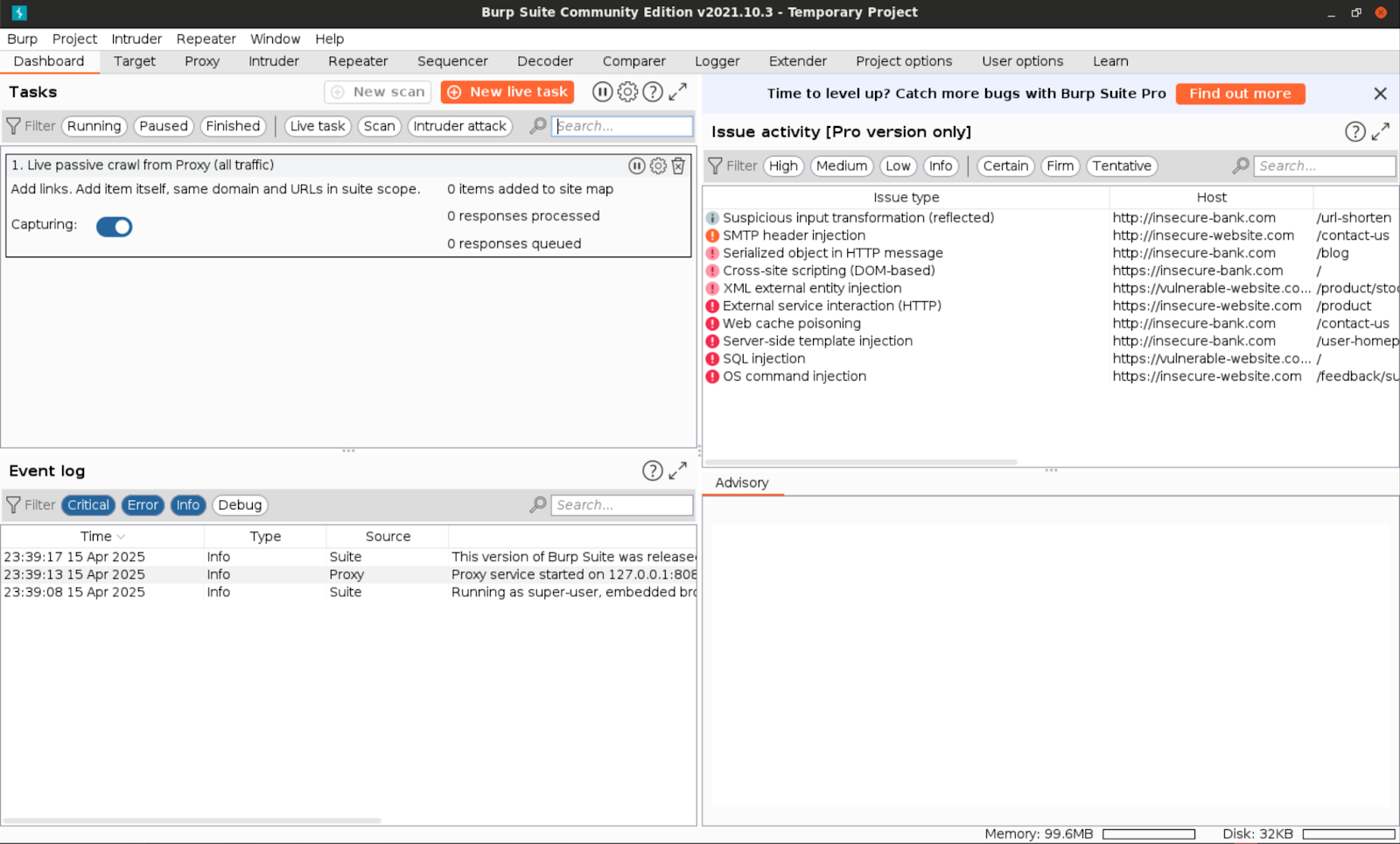Viewport: 1400px width, 844px height.
Task: Switch to the Proxy tab
Action: [x=202, y=61]
